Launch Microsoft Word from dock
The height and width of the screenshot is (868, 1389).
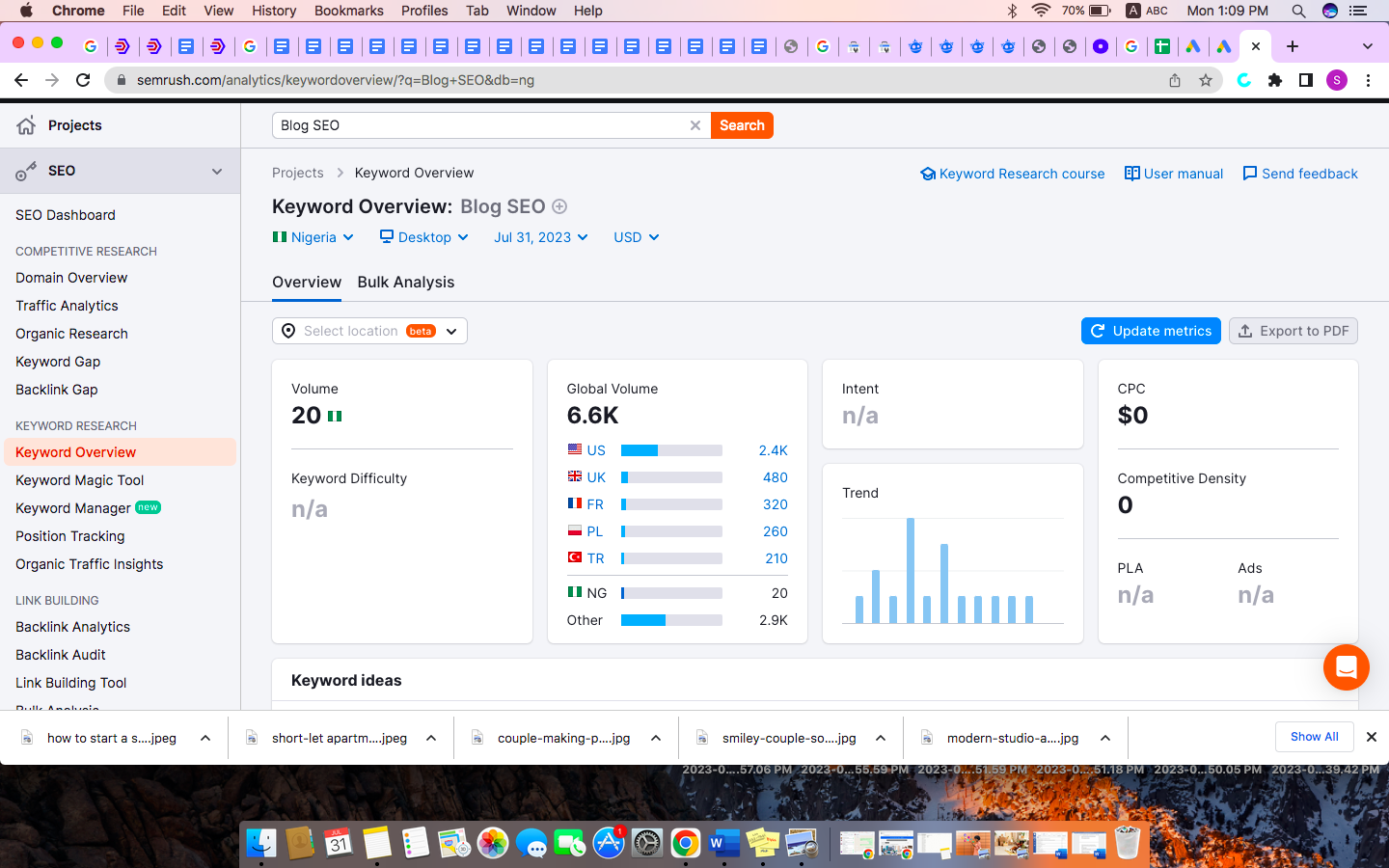(x=724, y=843)
